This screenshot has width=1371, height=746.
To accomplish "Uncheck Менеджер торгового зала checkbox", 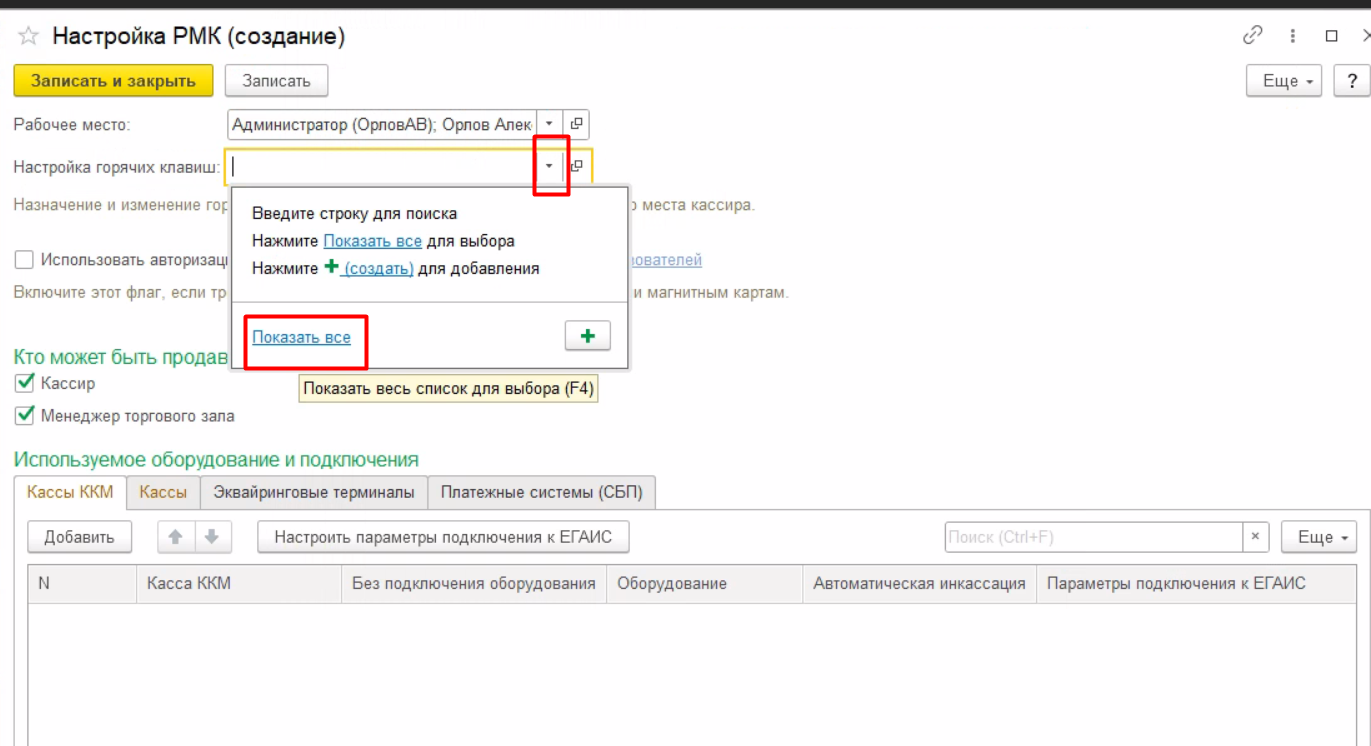I will (25, 415).
